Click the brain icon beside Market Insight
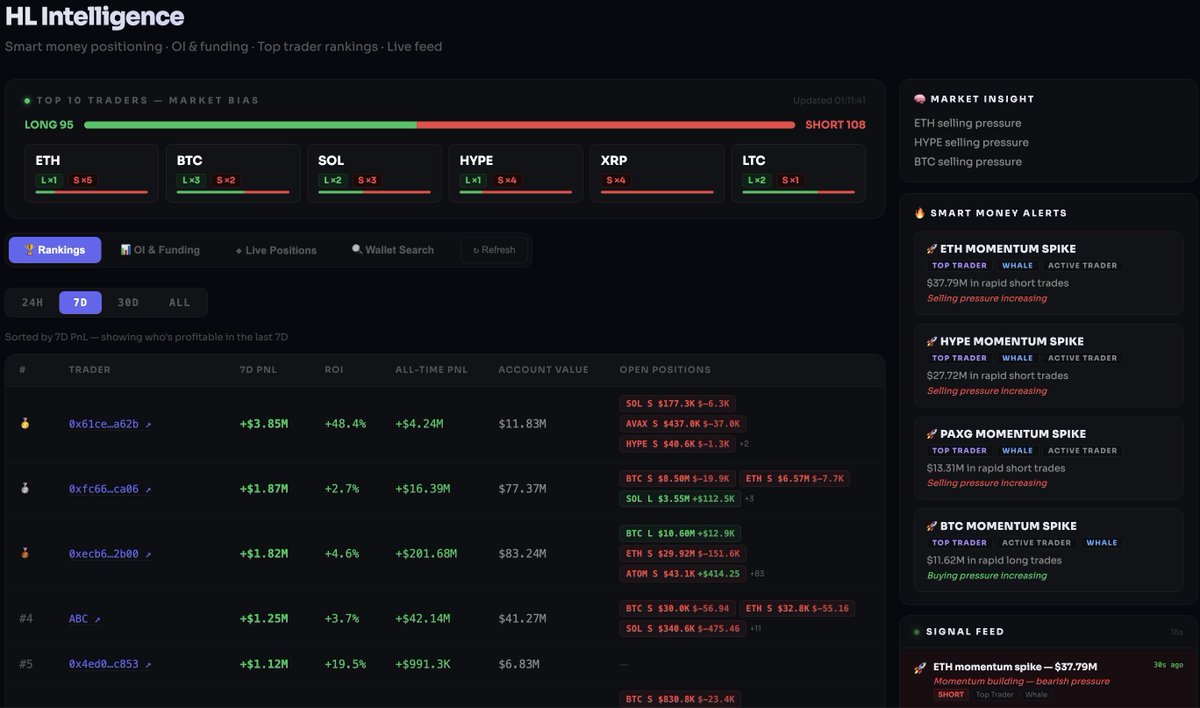The height and width of the screenshot is (708, 1200). [920, 99]
